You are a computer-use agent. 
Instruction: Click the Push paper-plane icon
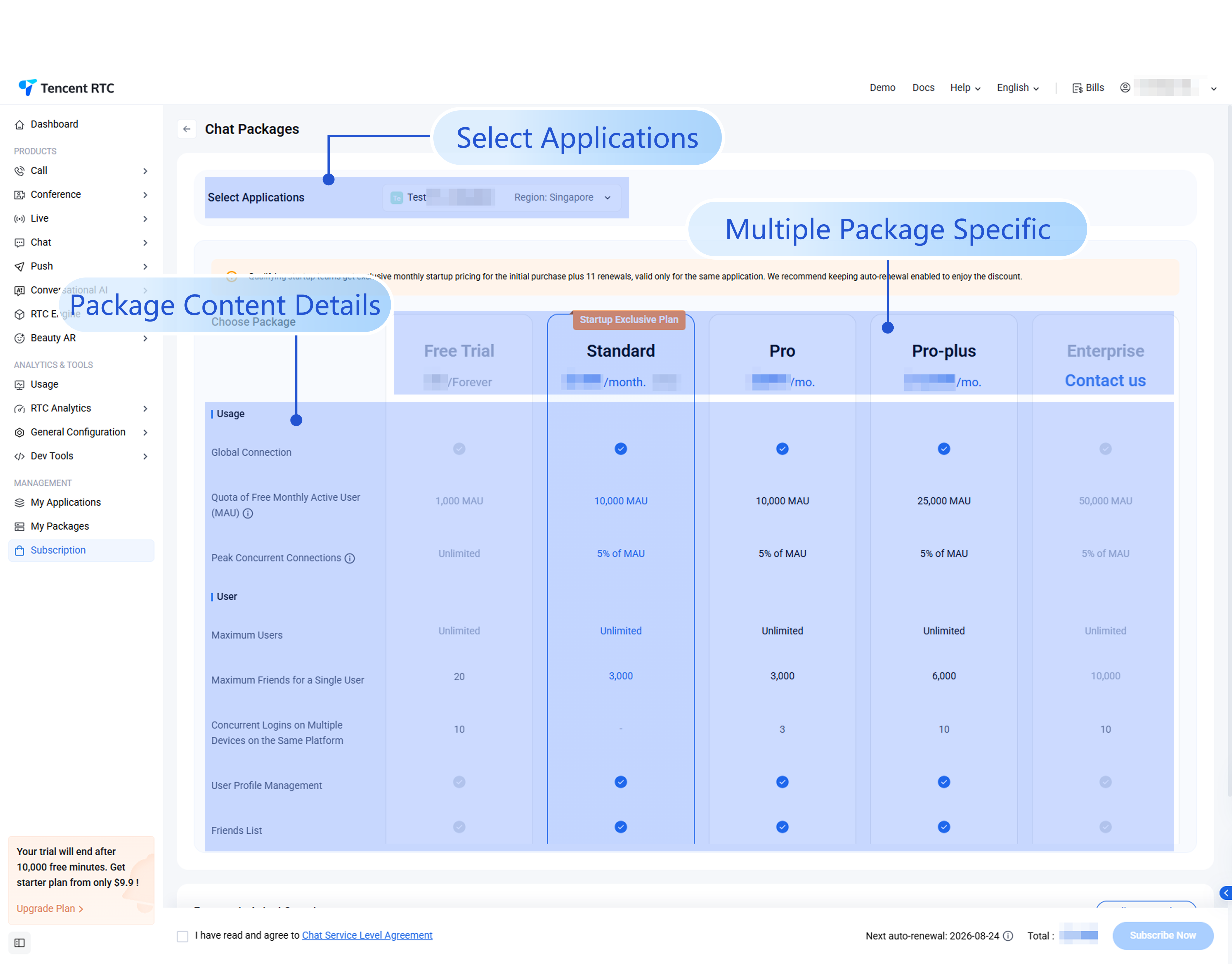(20, 266)
